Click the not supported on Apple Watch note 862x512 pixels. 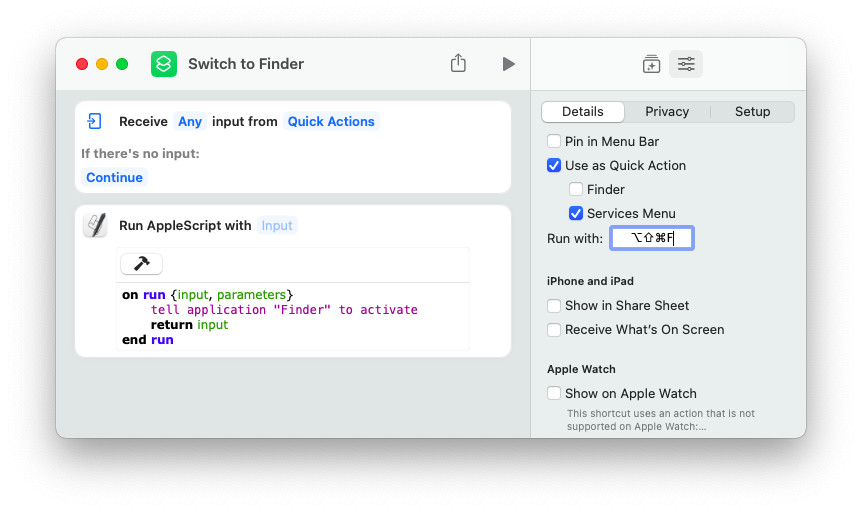click(660, 420)
